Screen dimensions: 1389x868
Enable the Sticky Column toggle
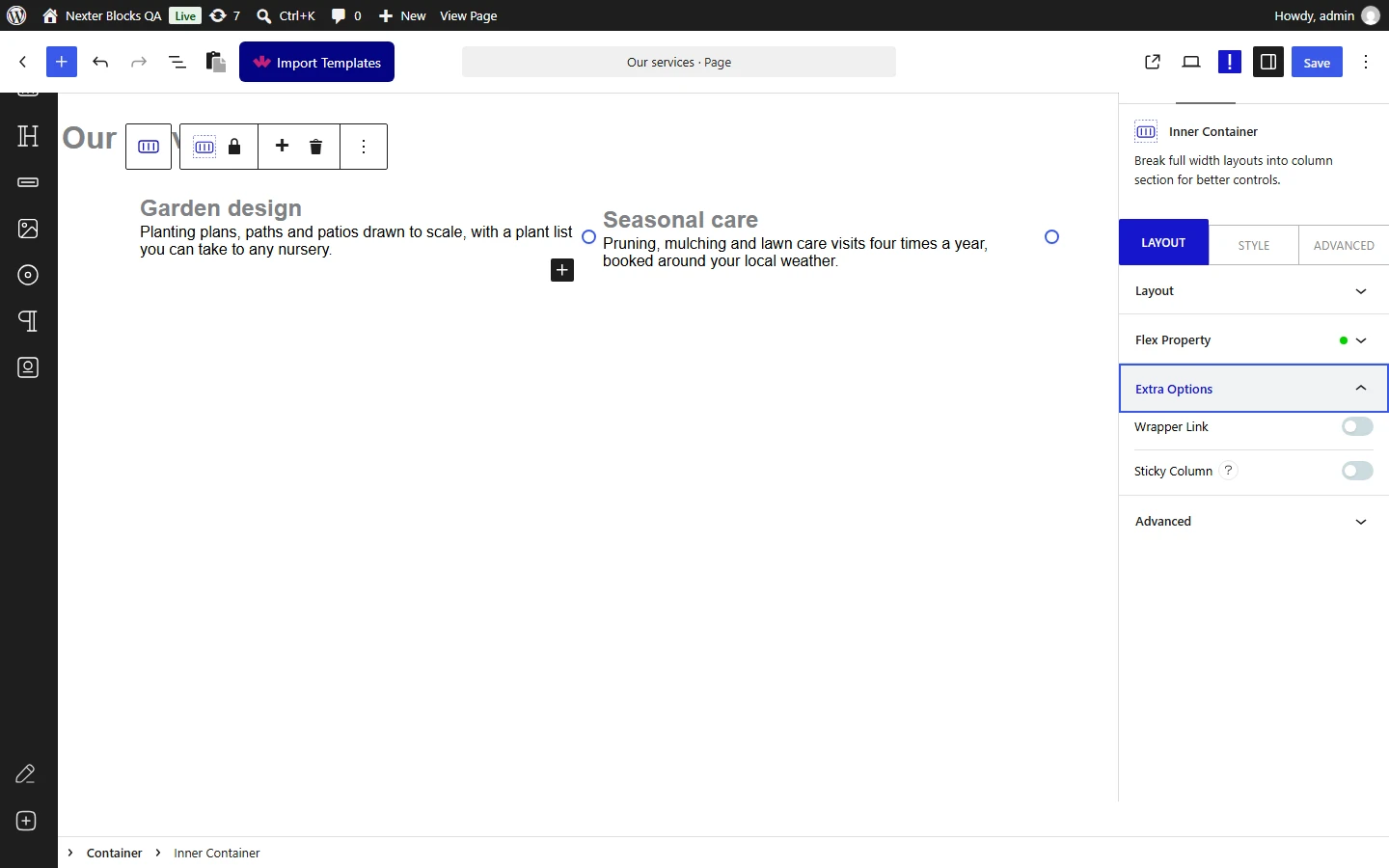(1357, 471)
